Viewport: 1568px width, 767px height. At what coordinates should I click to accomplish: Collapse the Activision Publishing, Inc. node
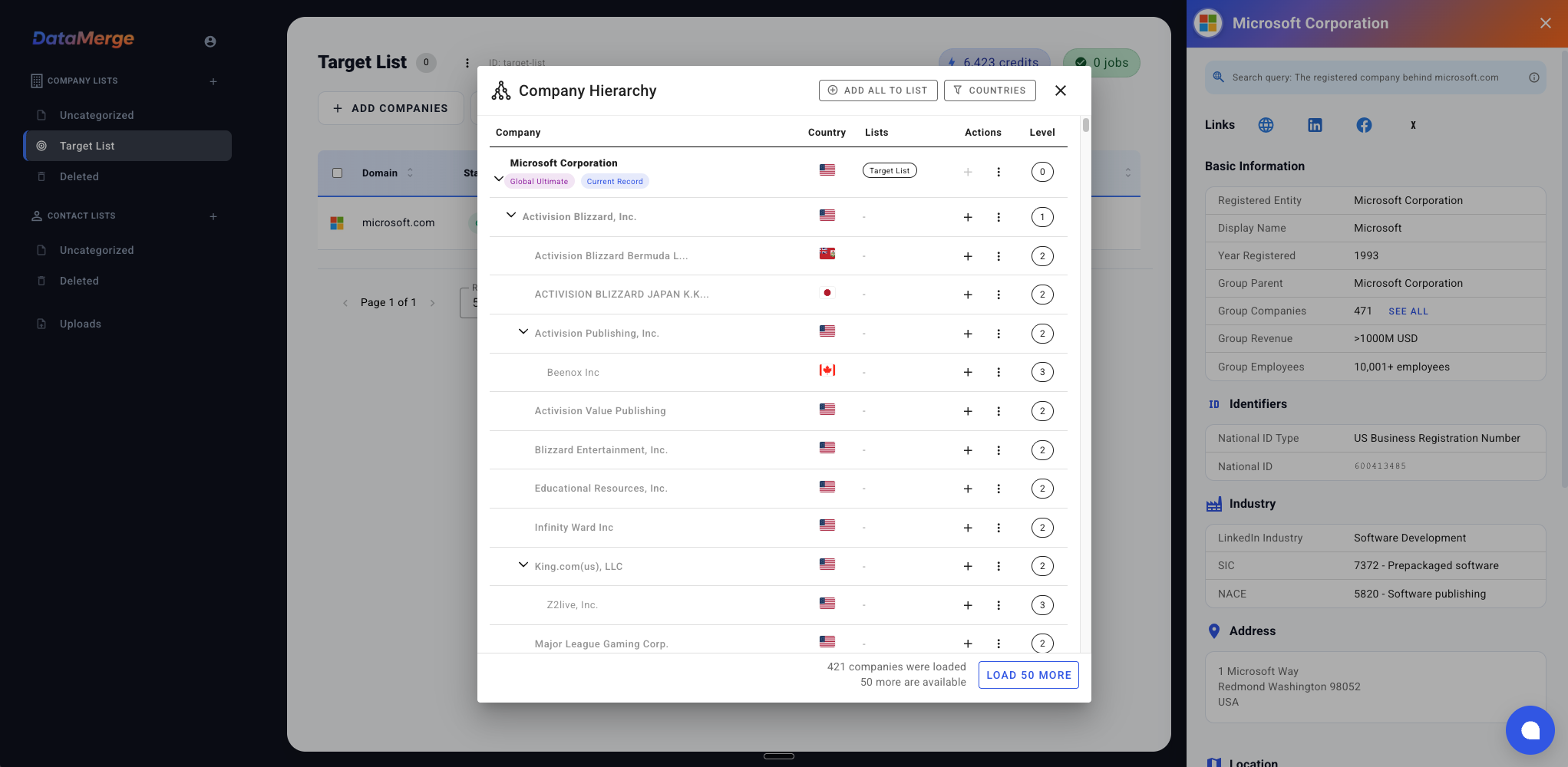coord(523,332)
